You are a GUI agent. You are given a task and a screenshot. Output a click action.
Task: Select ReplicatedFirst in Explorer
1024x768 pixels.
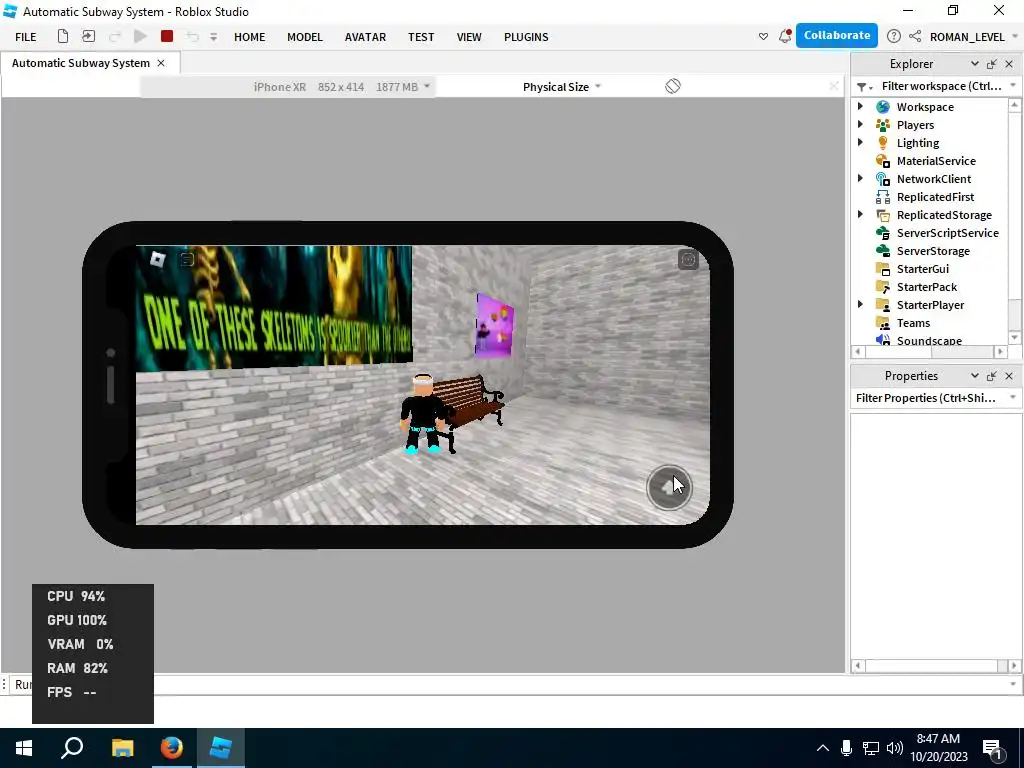(x=935, y=197)
